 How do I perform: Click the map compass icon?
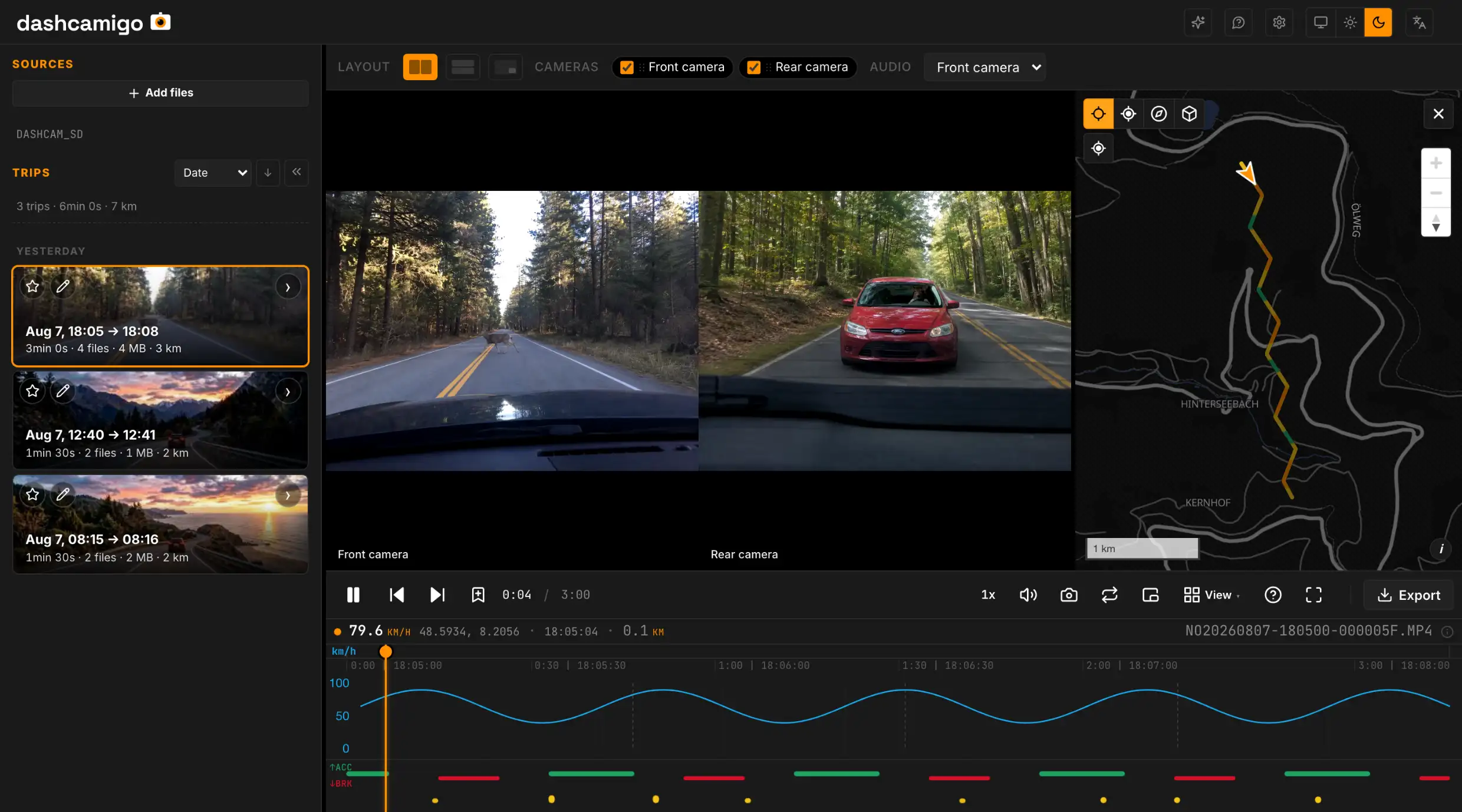[x=1158, y=114]
